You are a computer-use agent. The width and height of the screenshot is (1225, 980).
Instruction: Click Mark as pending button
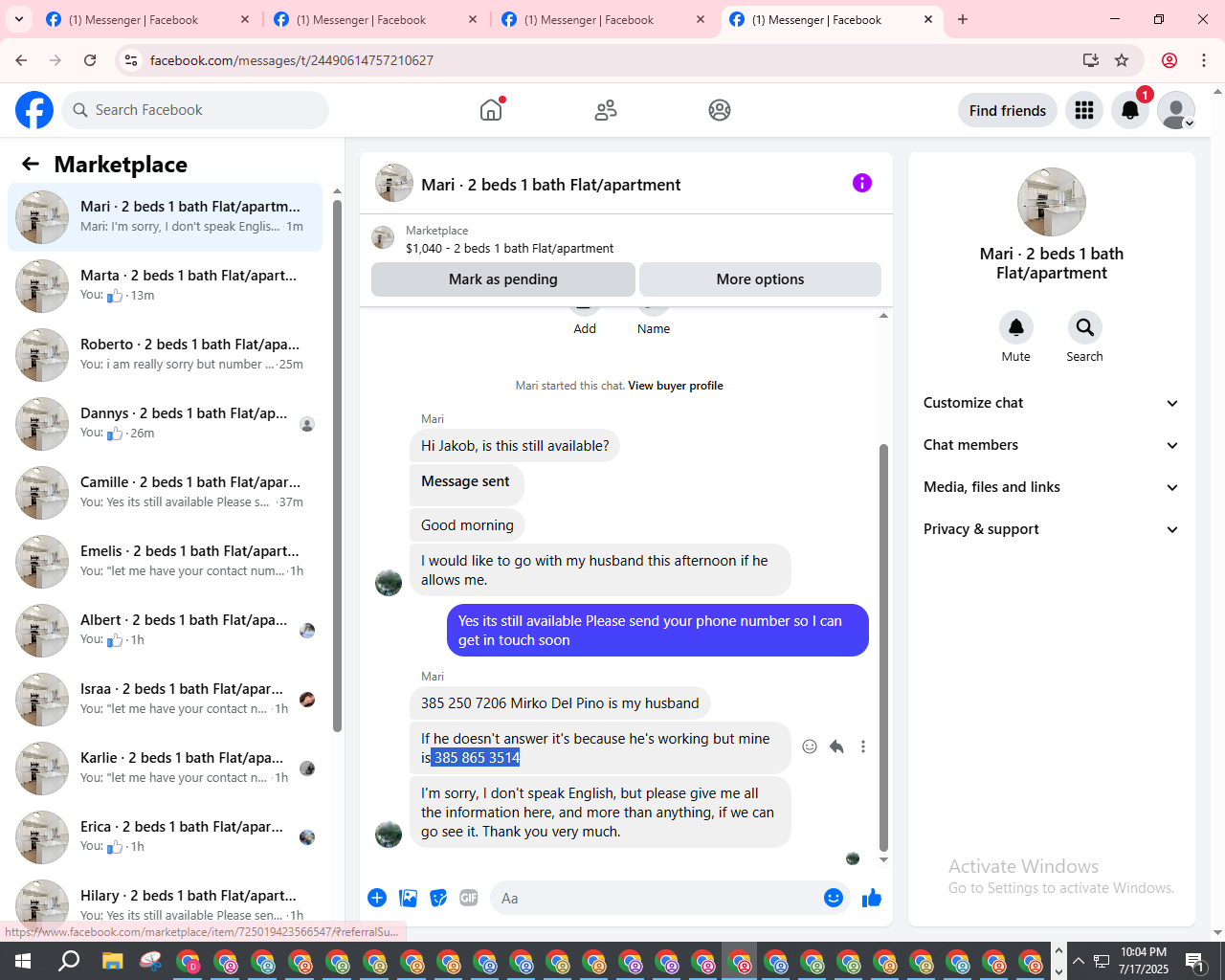[503, 279]
